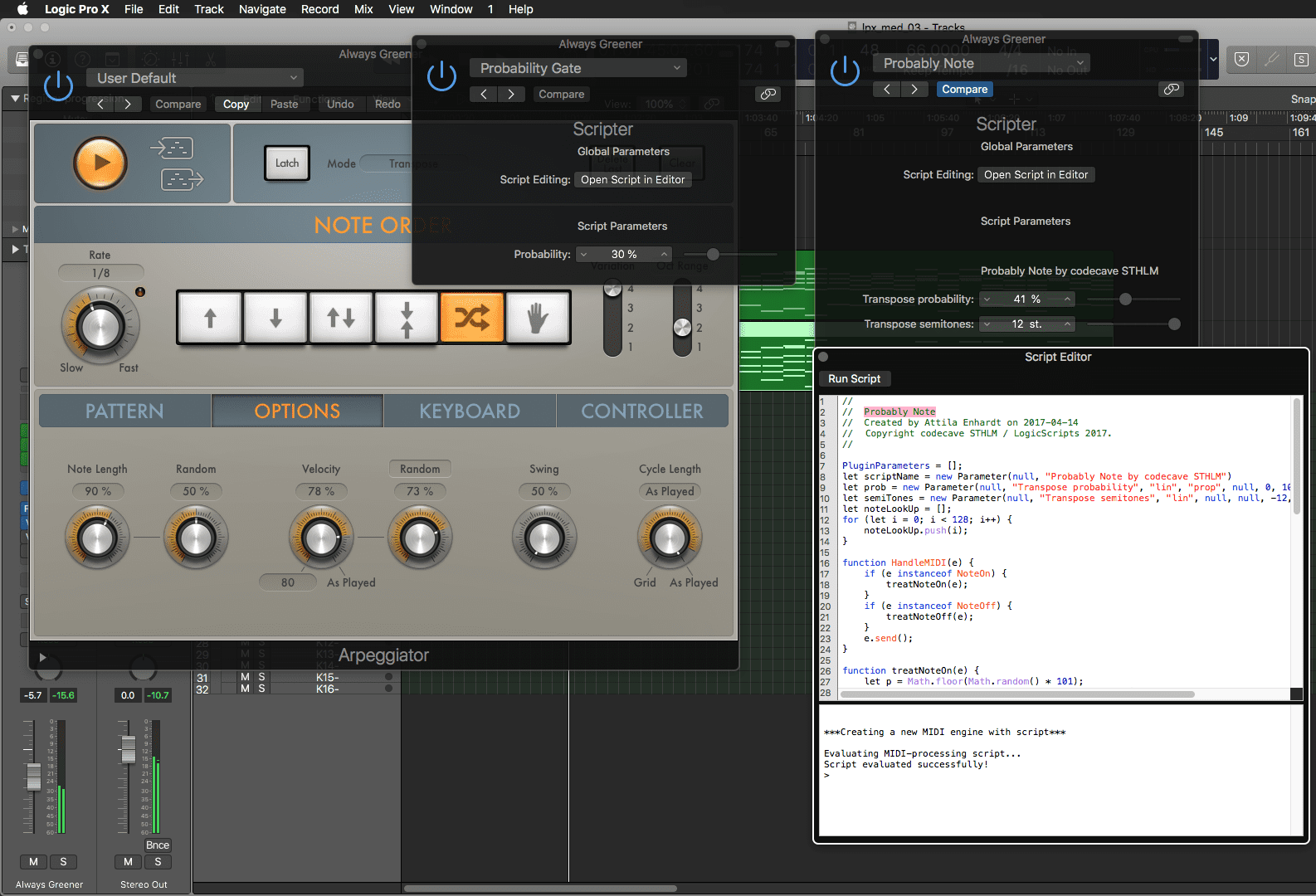This screenshot has width=1316, height=896.
Task: Open the User Default preset dropdown
Action: coord(195,78)
